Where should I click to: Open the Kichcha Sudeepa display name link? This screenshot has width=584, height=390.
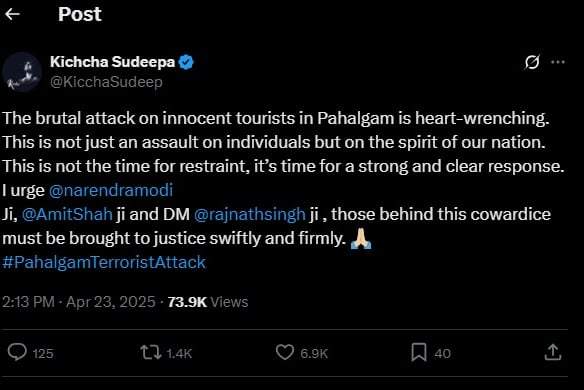pos(112,62)
